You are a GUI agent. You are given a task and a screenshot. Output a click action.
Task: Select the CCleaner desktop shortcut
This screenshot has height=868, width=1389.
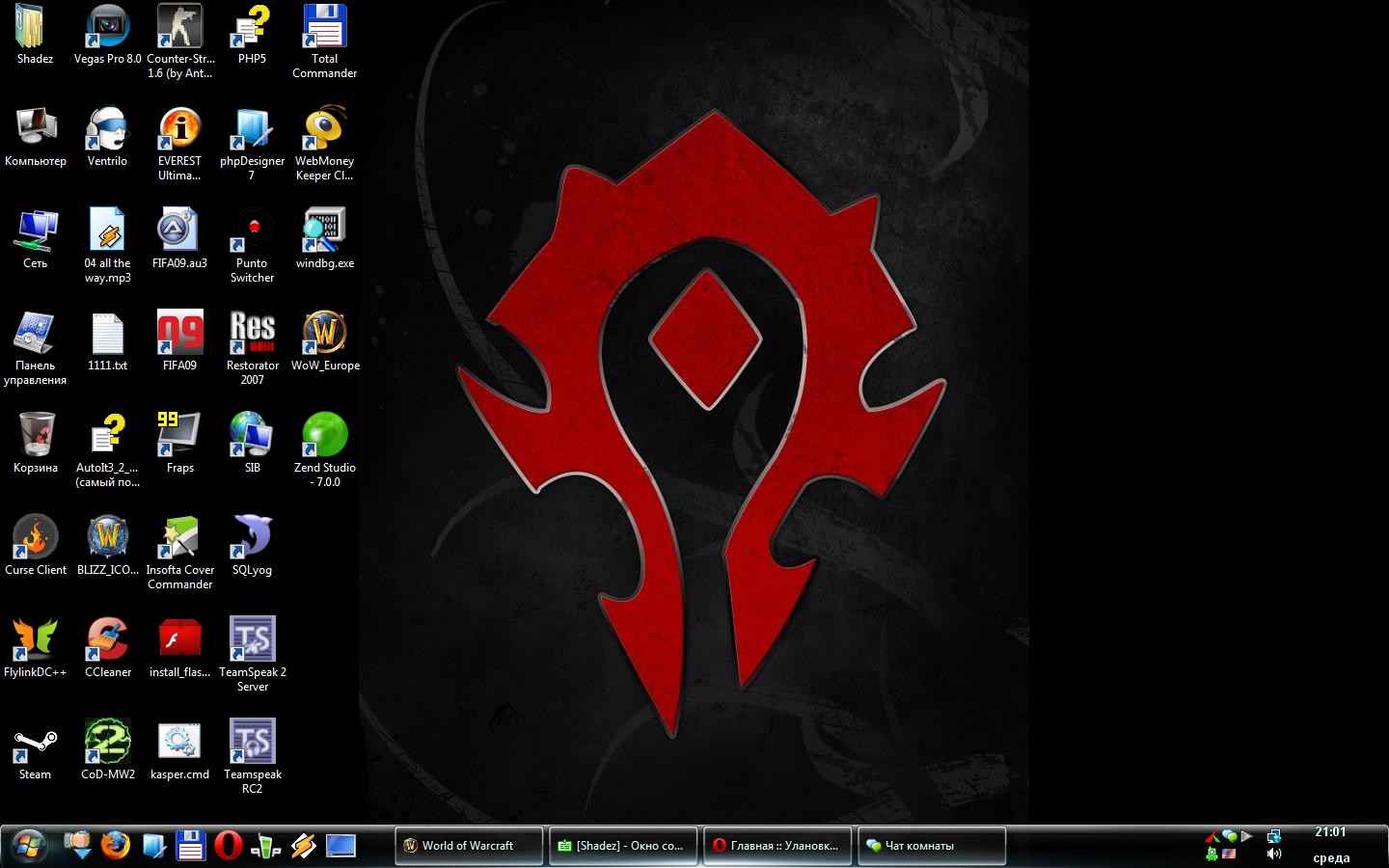107,640
